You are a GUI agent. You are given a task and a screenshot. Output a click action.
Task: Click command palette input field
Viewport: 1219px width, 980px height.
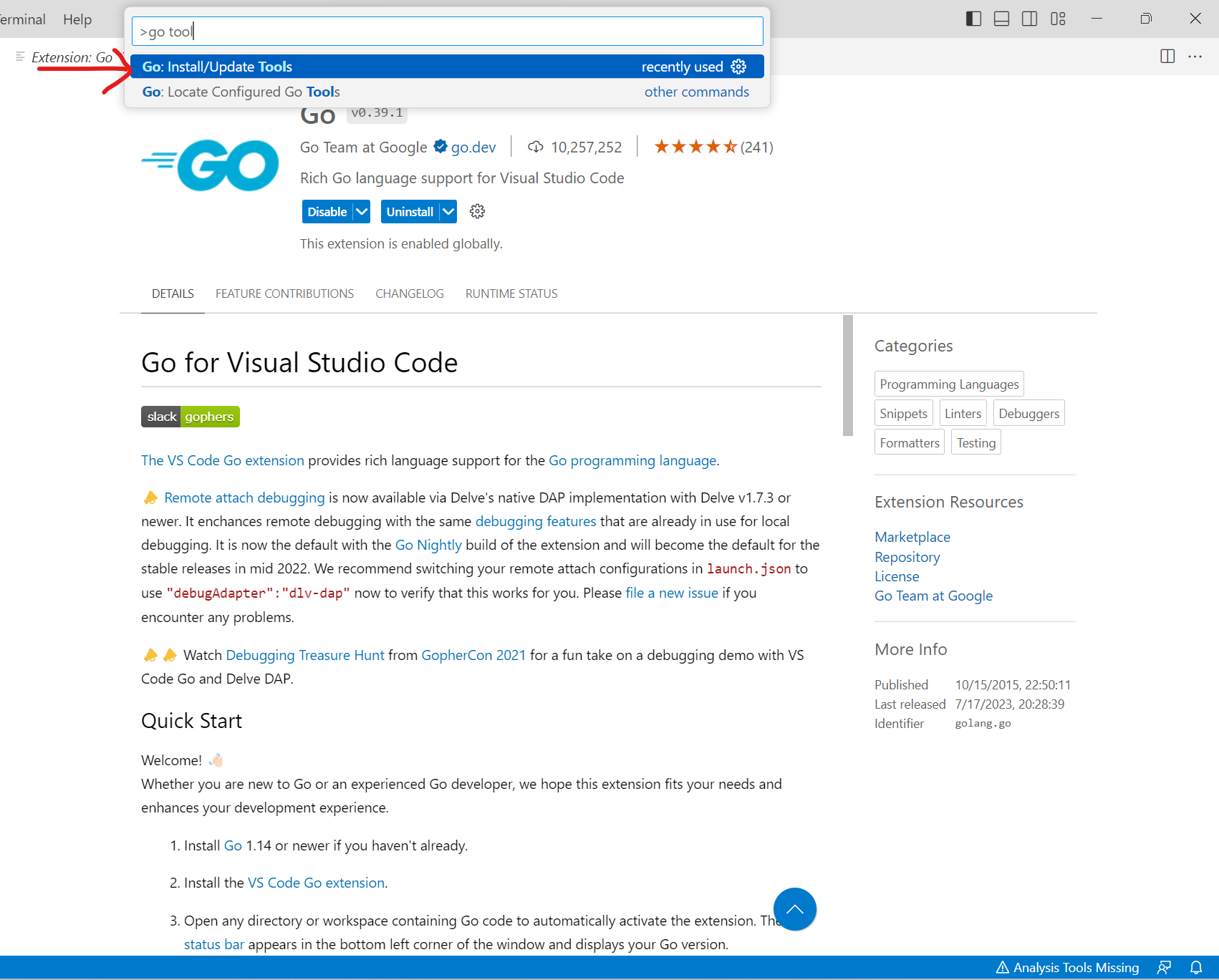click(x=448, y=31)
